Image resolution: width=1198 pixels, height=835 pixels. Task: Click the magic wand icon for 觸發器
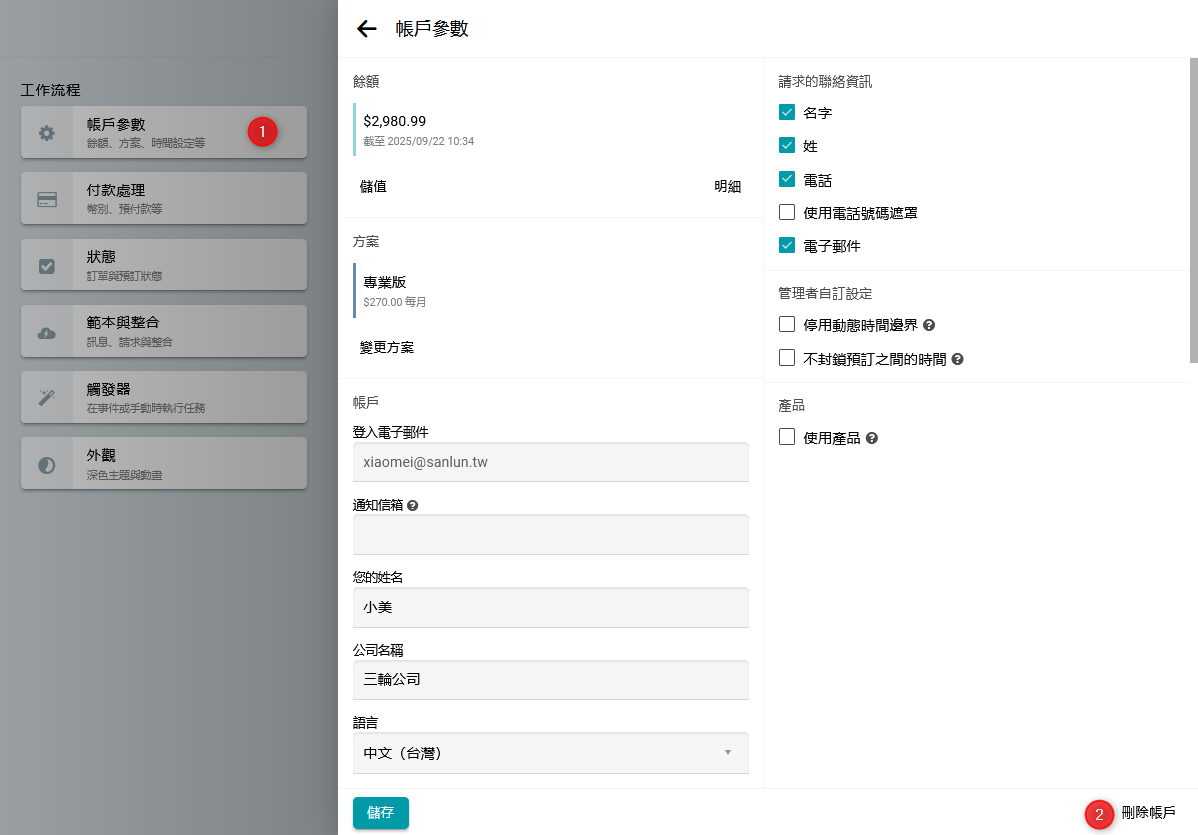pos(47,398)
